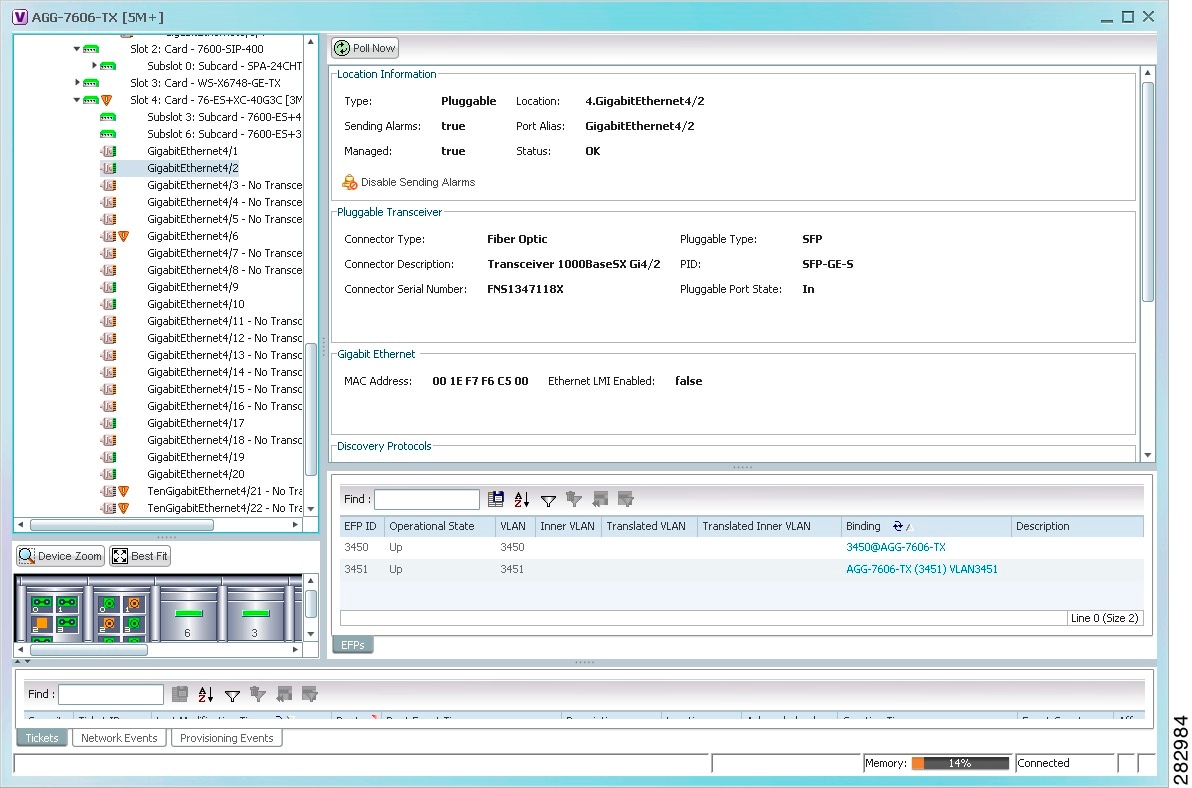
Task: Select GigabitEthernet4/1 in the tree
Action: [x=192, y=151]
